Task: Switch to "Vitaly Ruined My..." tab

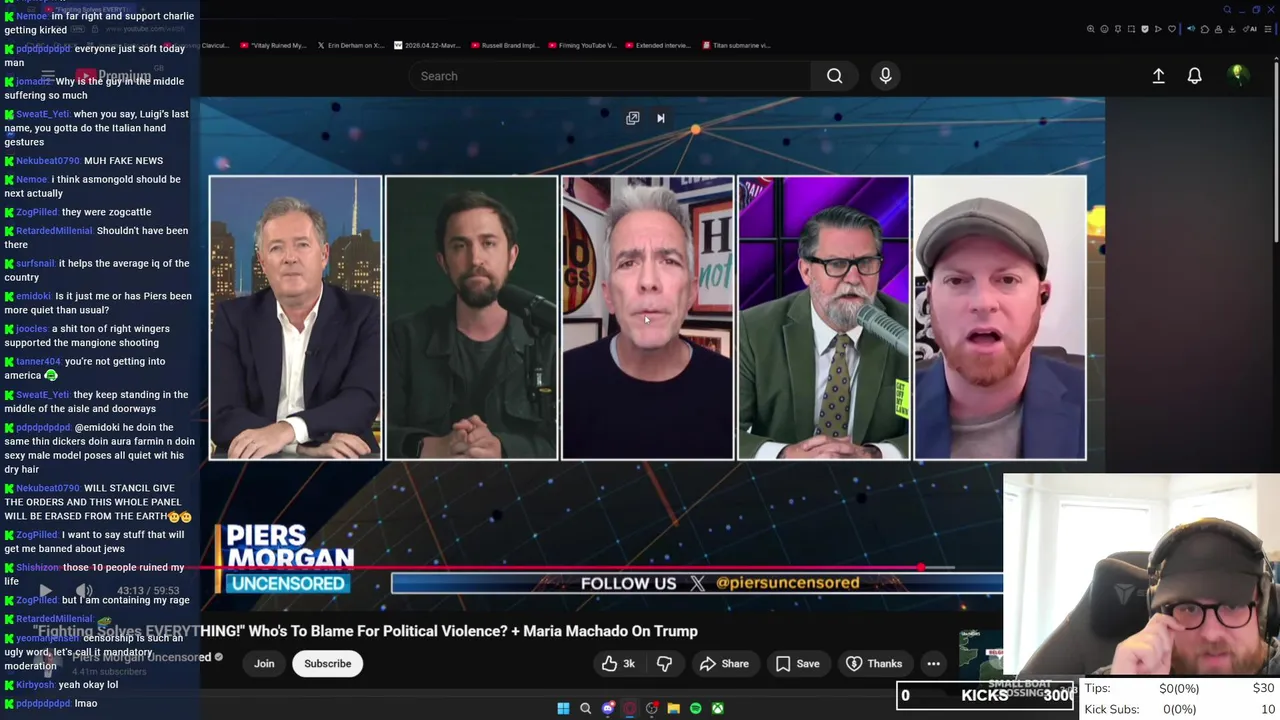Action: (272, 45)
